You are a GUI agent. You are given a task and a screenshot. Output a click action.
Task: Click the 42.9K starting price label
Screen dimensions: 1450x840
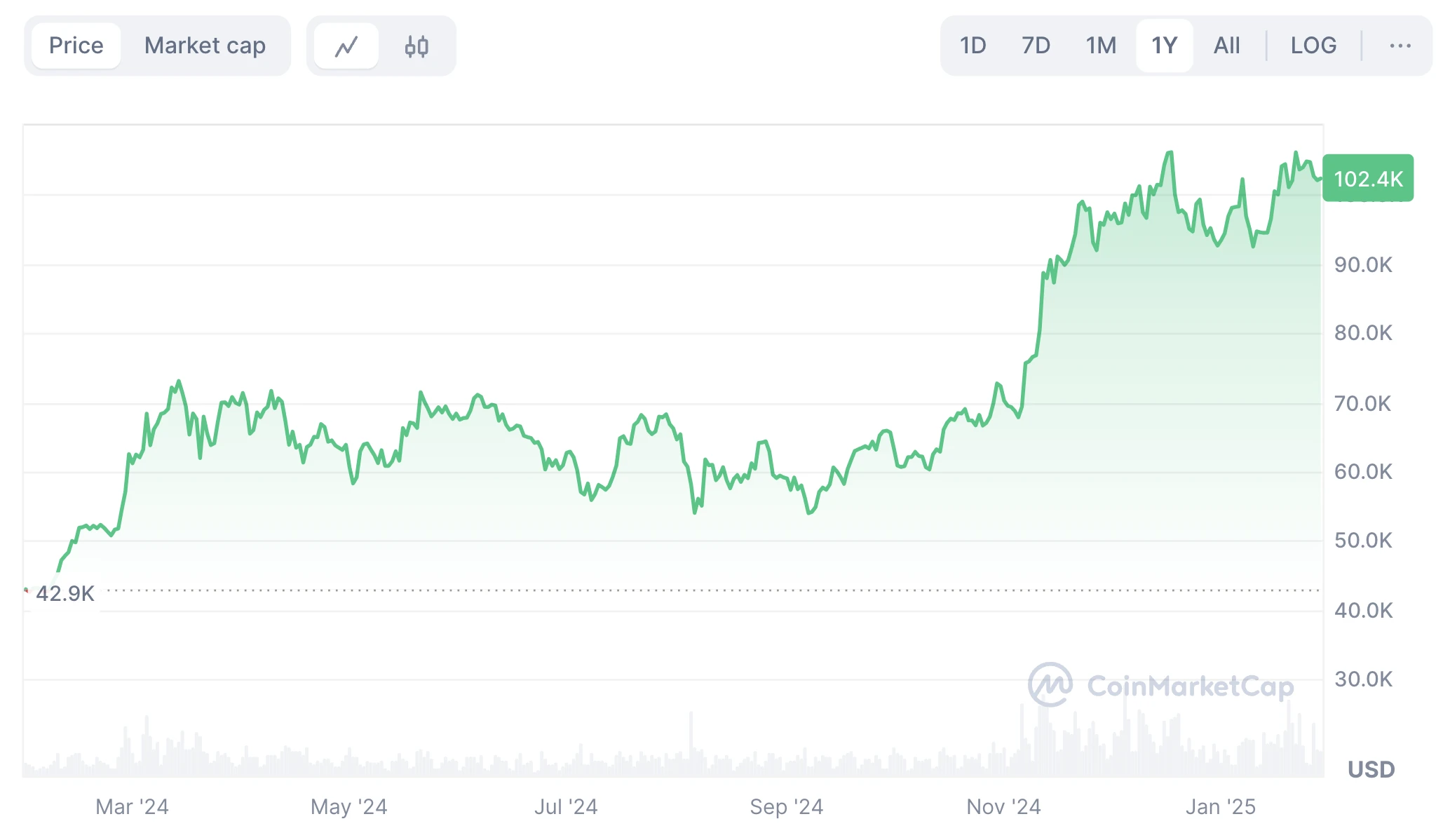coord(65,594)
